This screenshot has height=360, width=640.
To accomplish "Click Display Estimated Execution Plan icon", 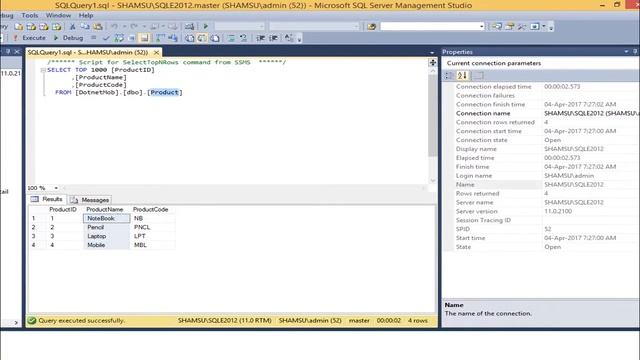I will point(119,38).
